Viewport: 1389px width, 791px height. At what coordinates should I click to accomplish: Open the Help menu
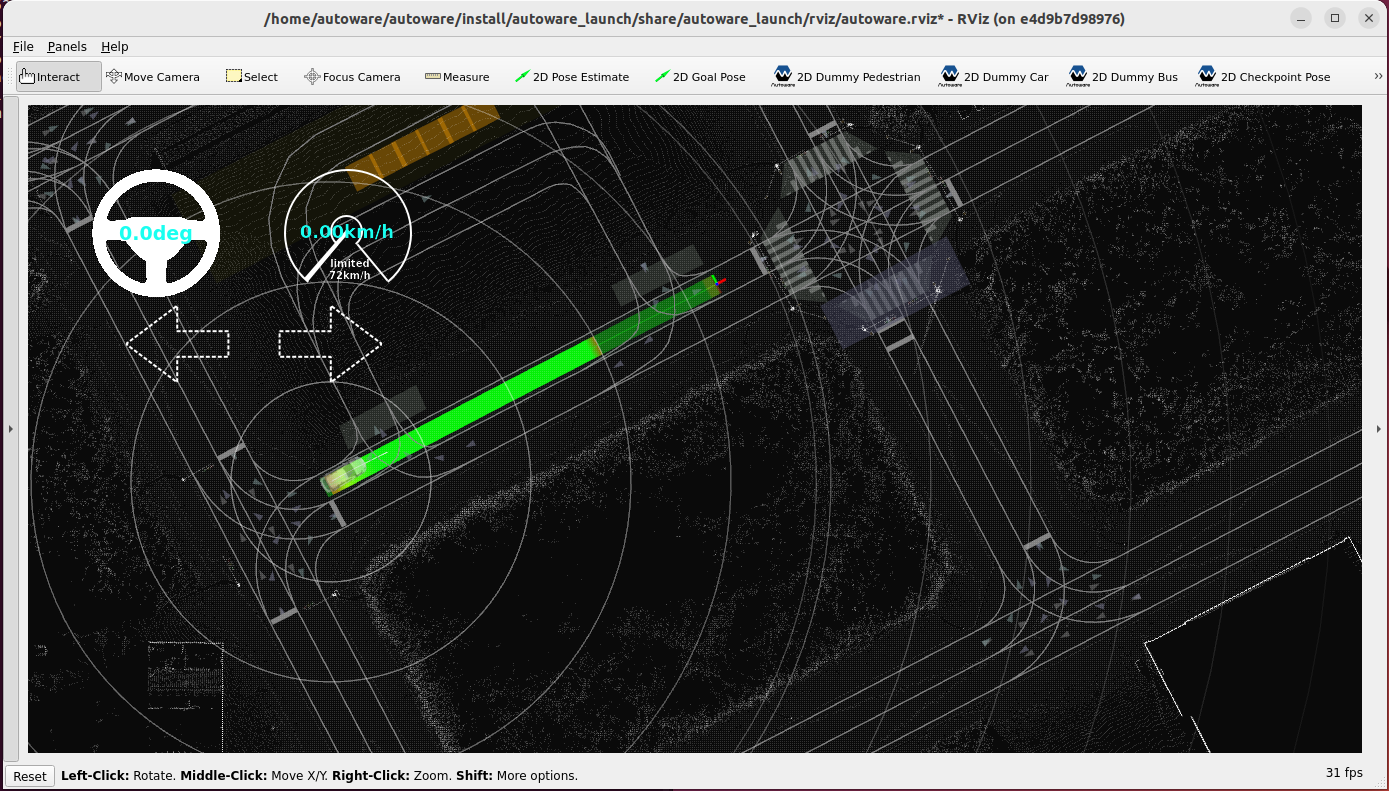(114, 46)
